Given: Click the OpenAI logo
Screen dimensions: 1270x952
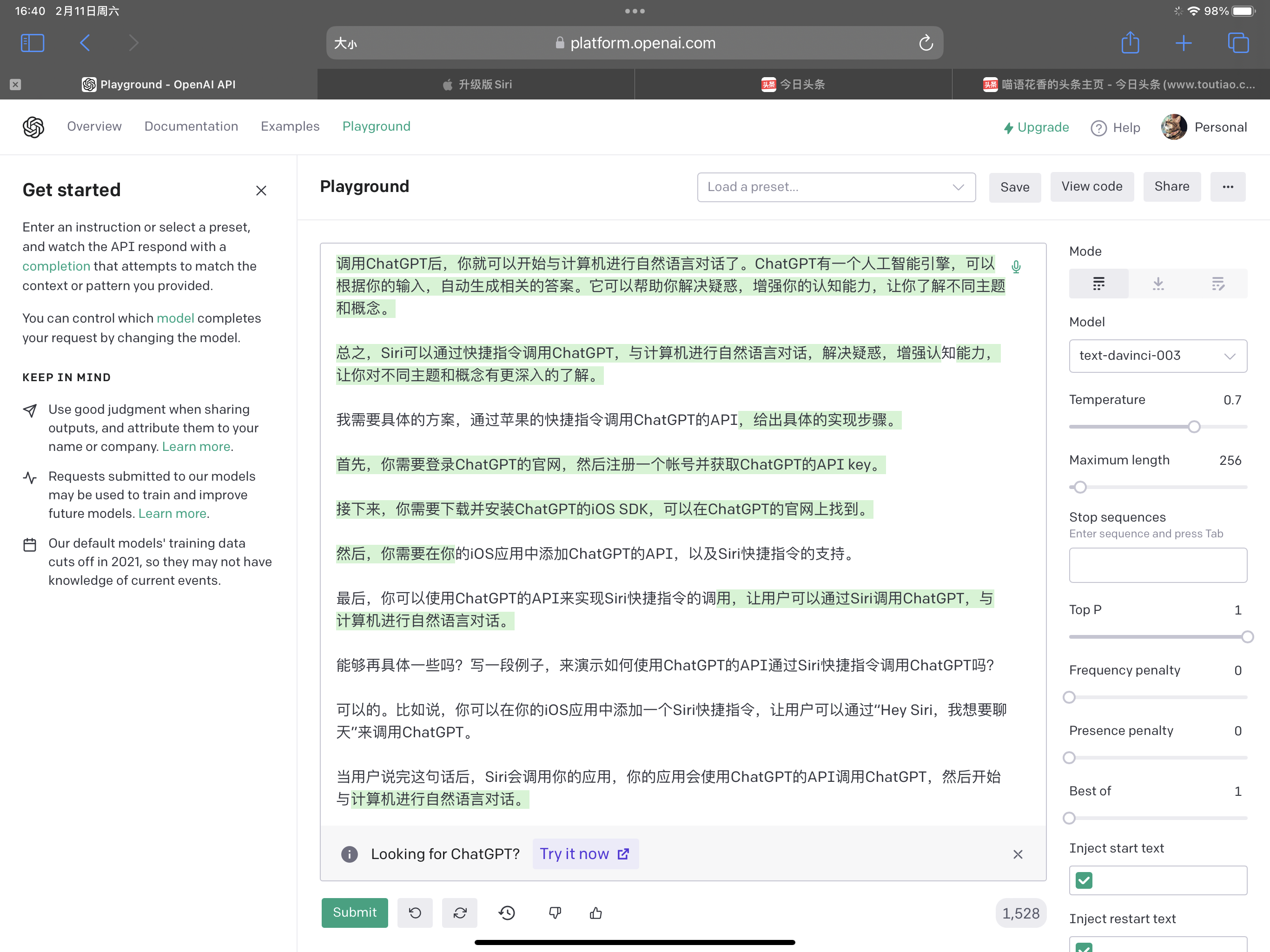Looking at the screenshot, I should tap(33, 127).
